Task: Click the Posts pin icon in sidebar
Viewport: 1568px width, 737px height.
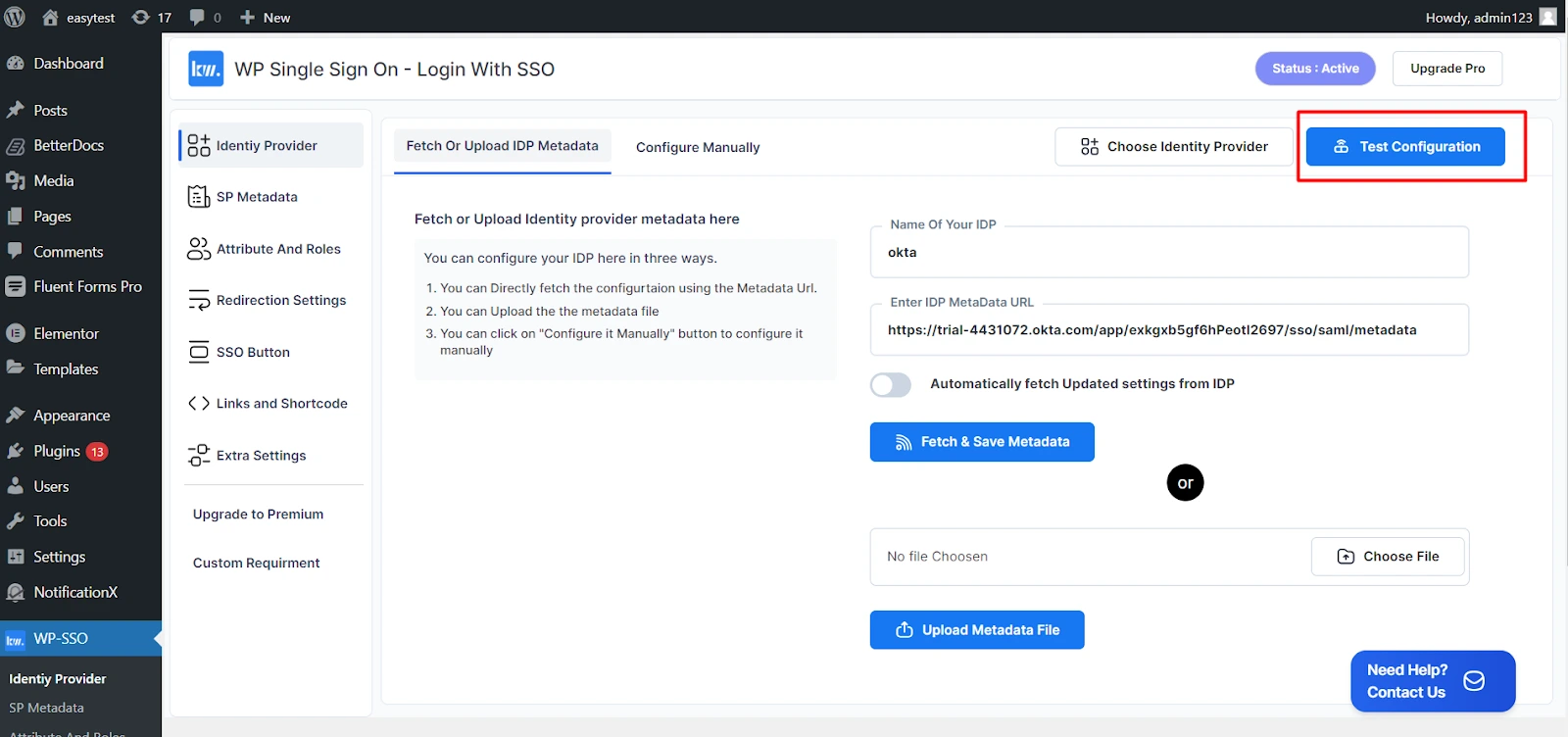Action: 16,110
